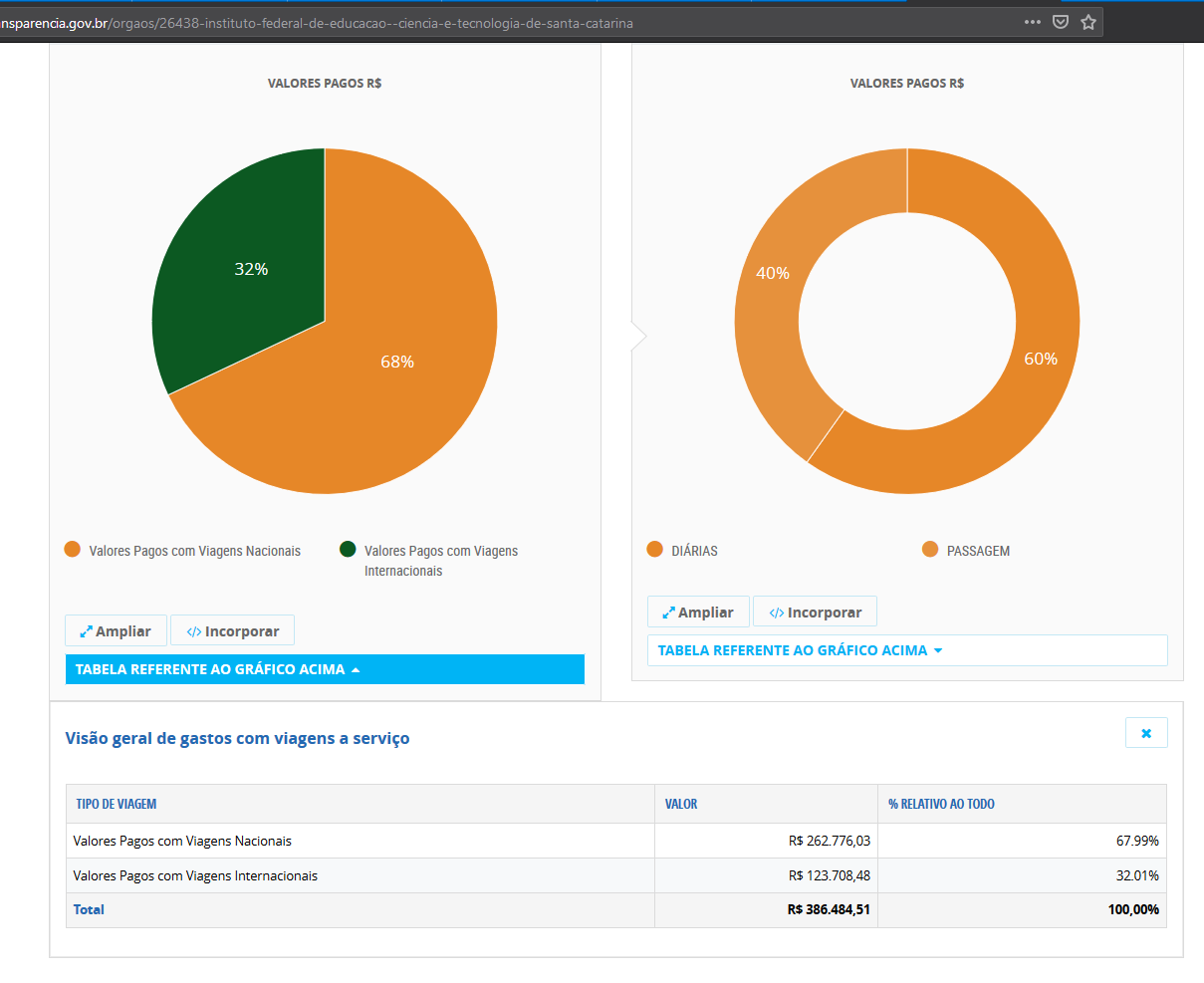
Task: Toggle the DIÁRIAS legend entry
Action: (682, 551)
